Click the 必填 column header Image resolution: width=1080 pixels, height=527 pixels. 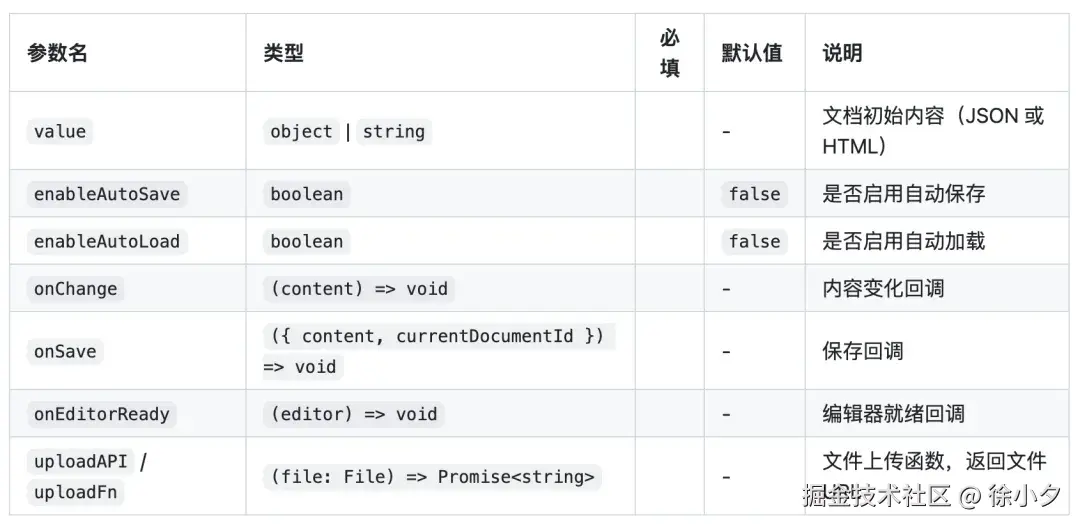pyautogui.click(x=669, y=53)
